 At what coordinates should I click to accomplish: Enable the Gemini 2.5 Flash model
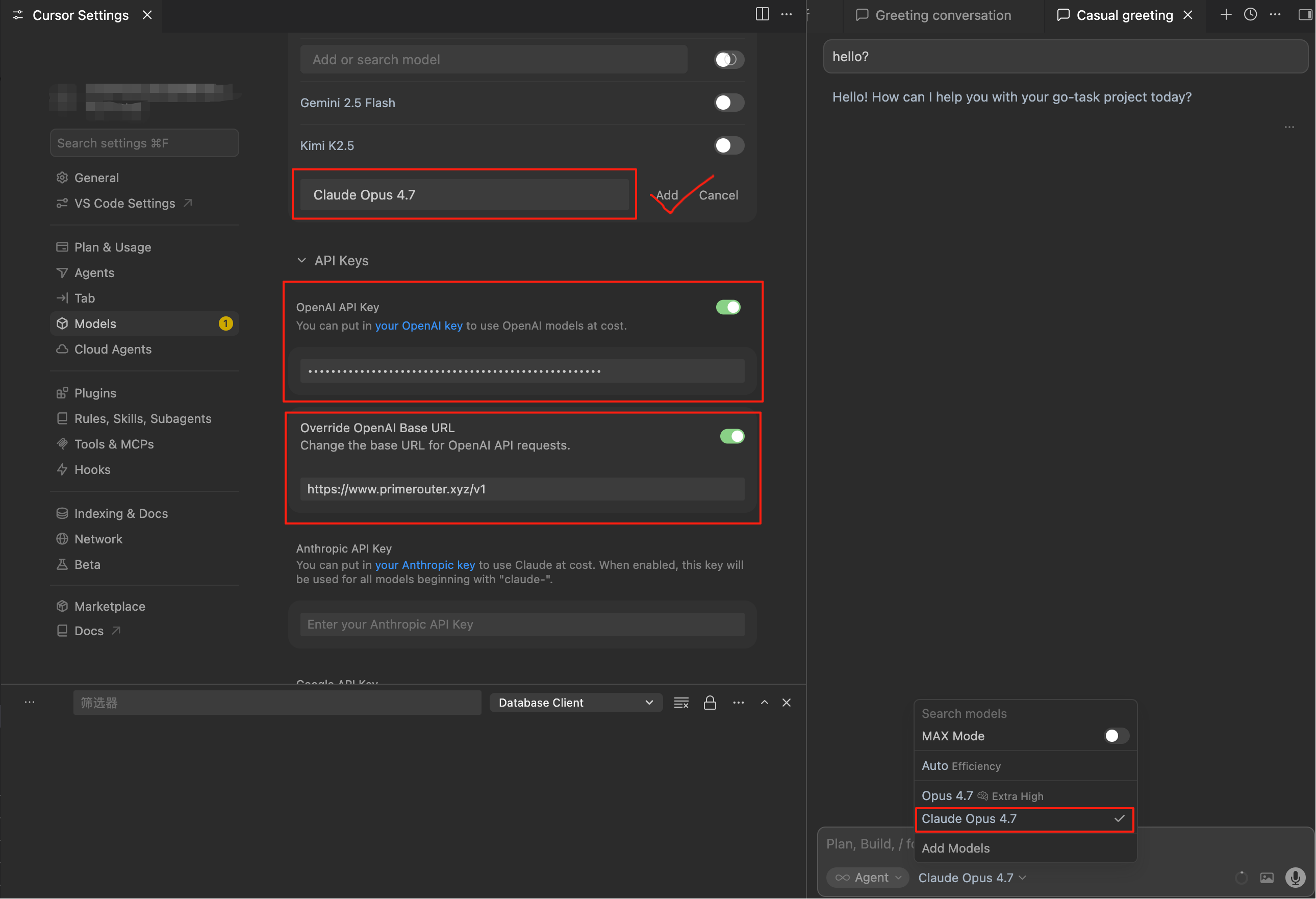point(729,103)
